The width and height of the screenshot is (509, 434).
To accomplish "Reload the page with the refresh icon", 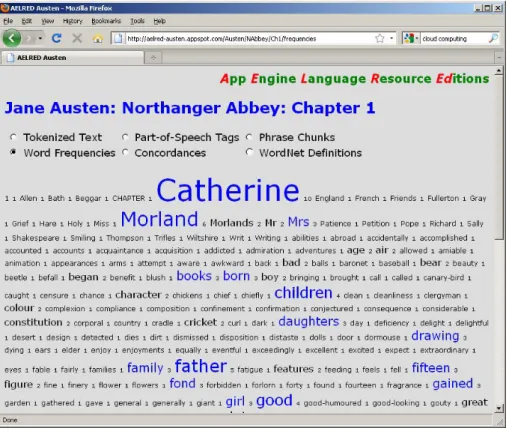I will click(x=57, y=38).
